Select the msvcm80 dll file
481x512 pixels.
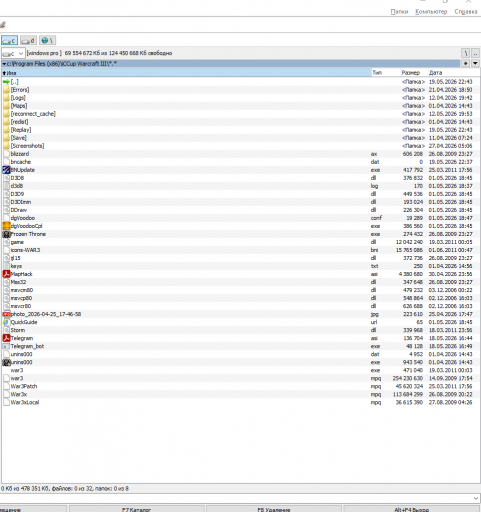click(240, 290)
